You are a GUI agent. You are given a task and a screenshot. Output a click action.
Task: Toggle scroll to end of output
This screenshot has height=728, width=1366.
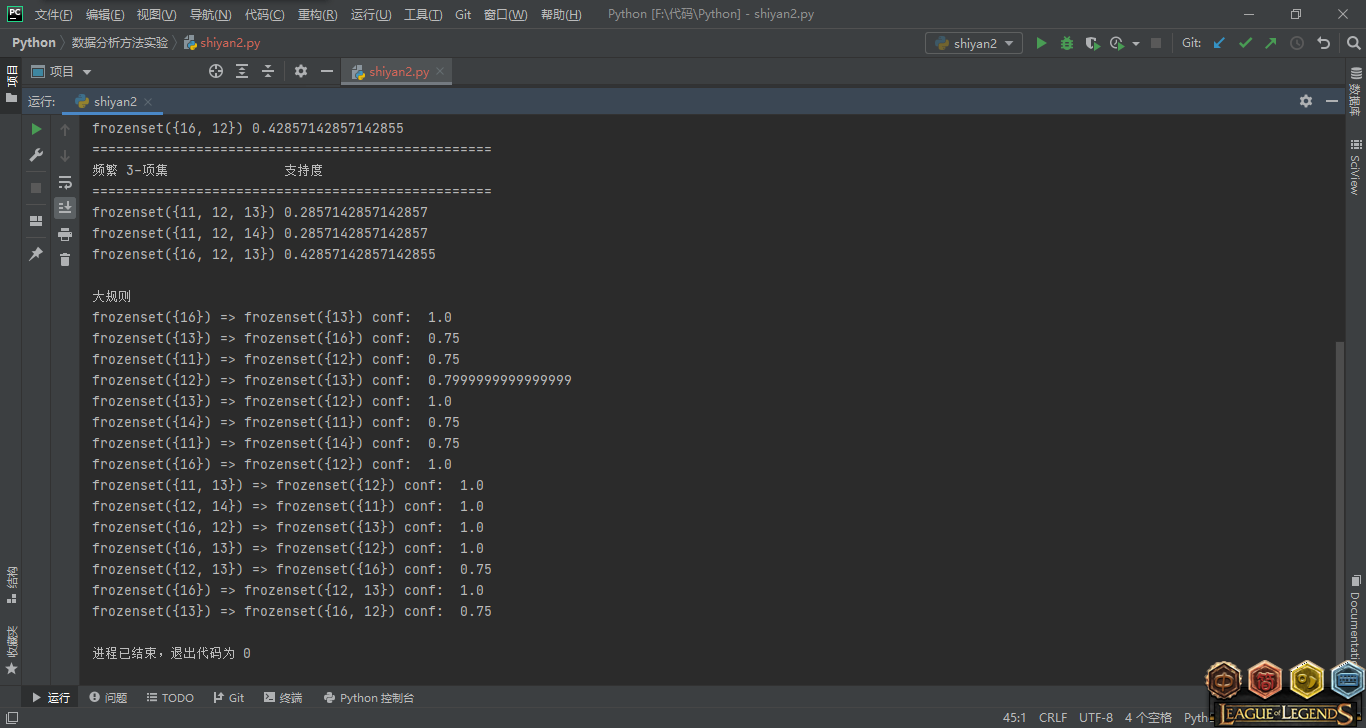[x=65, y=208]
